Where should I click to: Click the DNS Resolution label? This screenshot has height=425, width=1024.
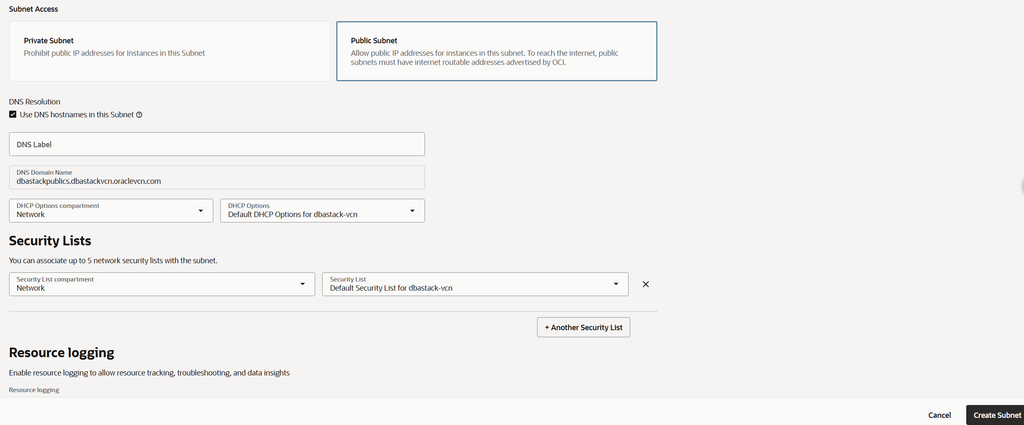[35, 102]
